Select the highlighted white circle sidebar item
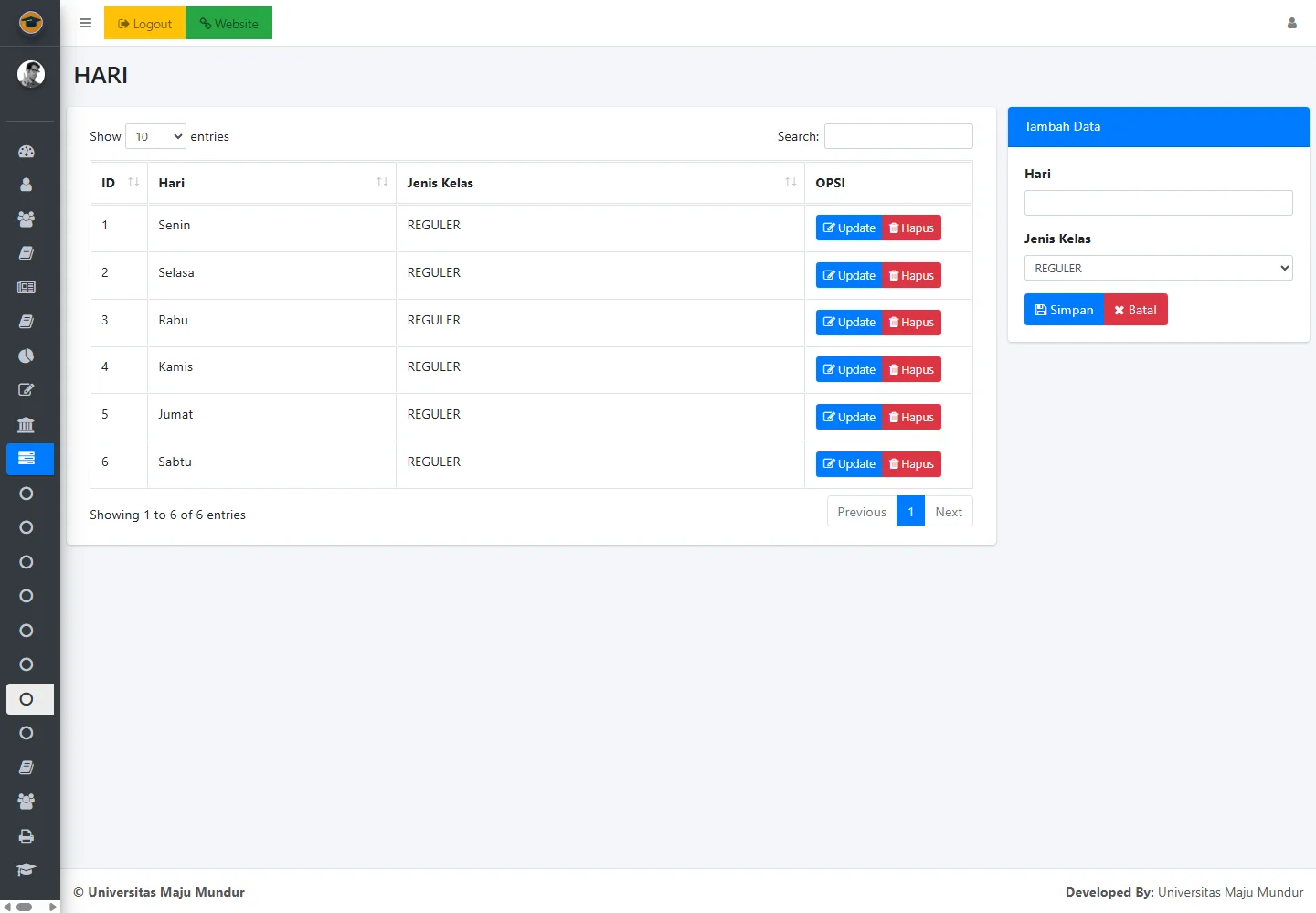This screenshot has height=913, width=1316. (x=27, y=699)
